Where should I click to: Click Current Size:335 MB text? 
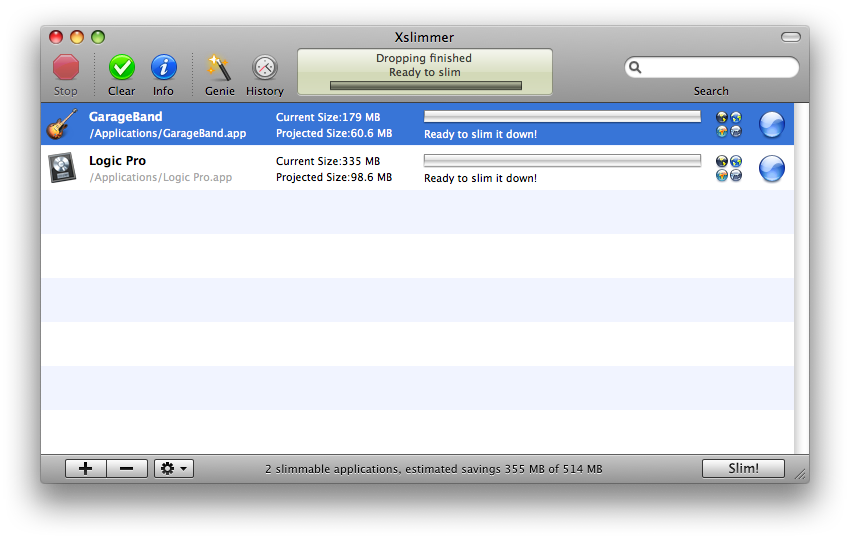(328, 161)
